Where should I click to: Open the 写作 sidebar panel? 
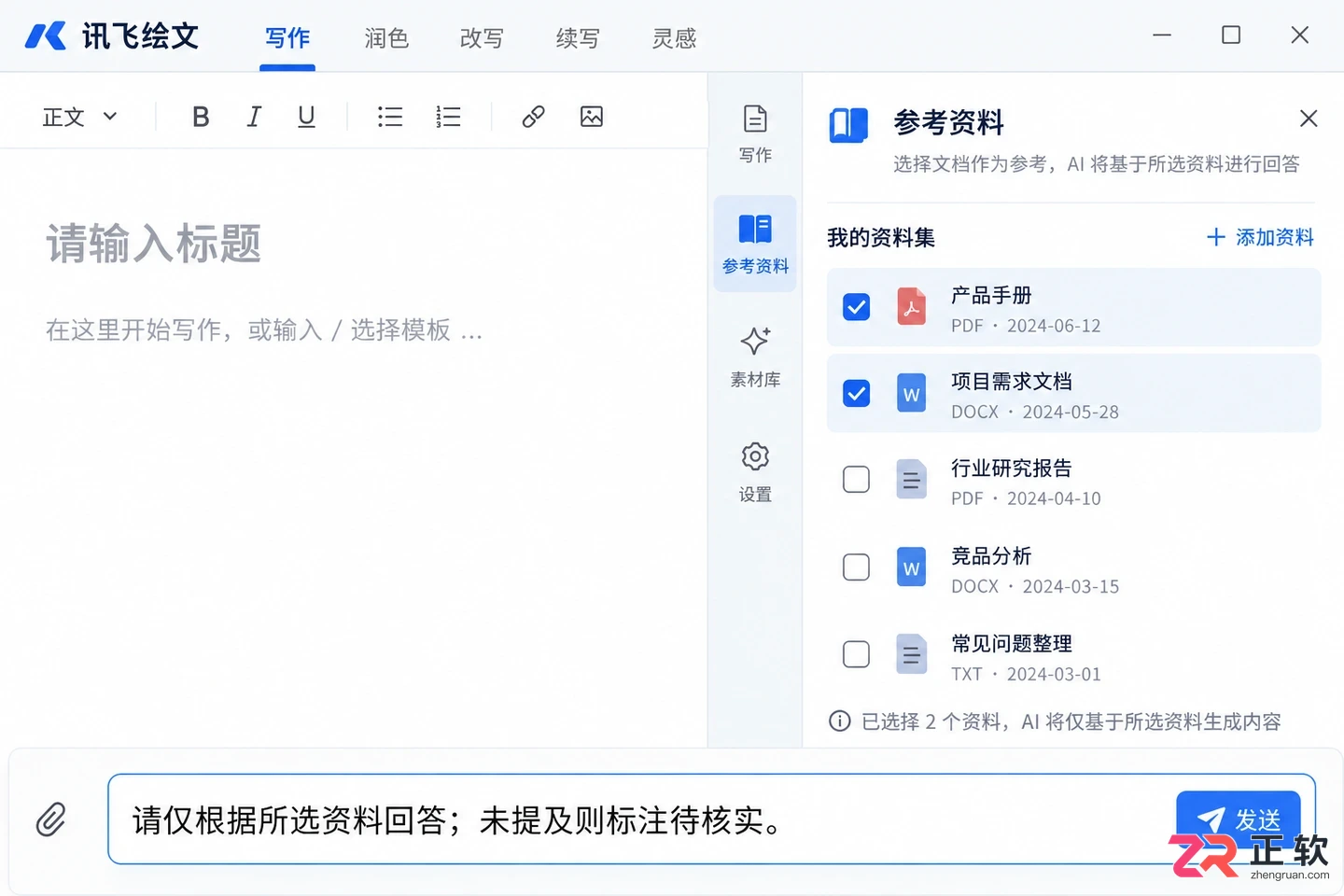[x=755, y=134]
